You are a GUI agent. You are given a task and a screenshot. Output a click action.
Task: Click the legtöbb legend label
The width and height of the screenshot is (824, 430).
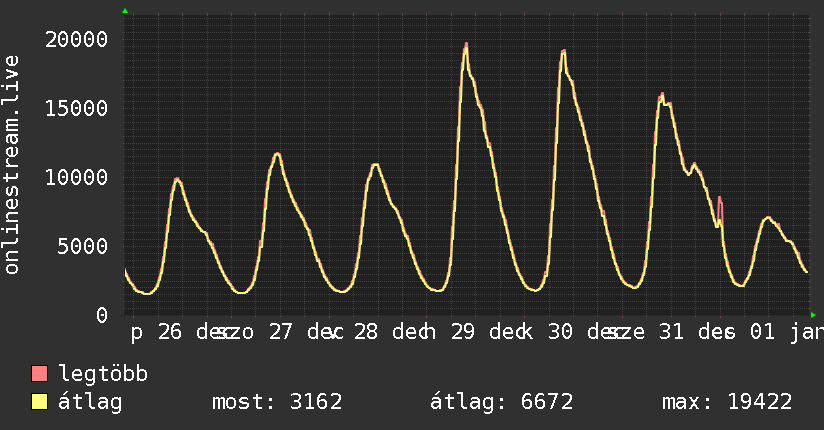(103, 374)
